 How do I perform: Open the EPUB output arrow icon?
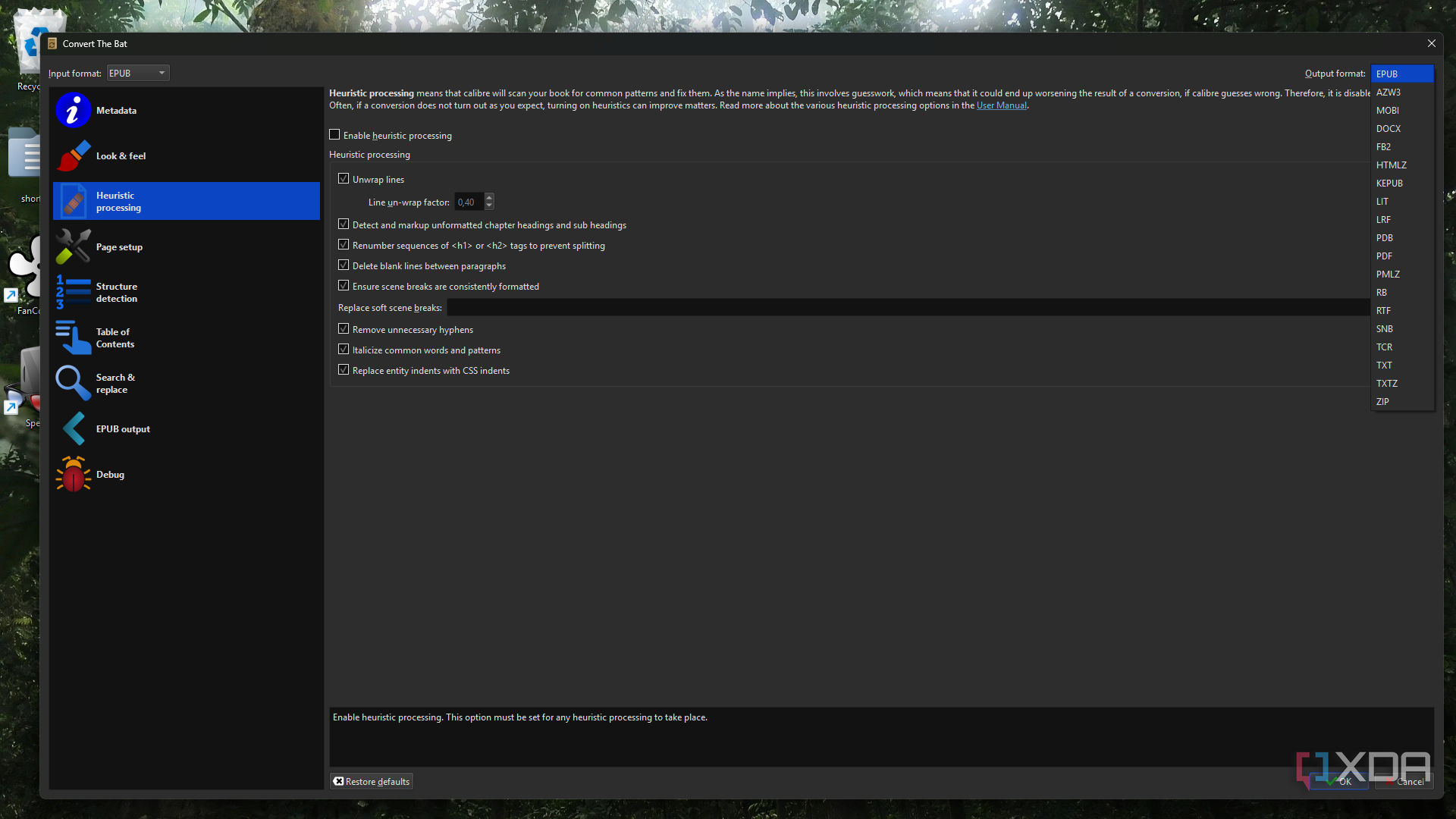point(73,429)
